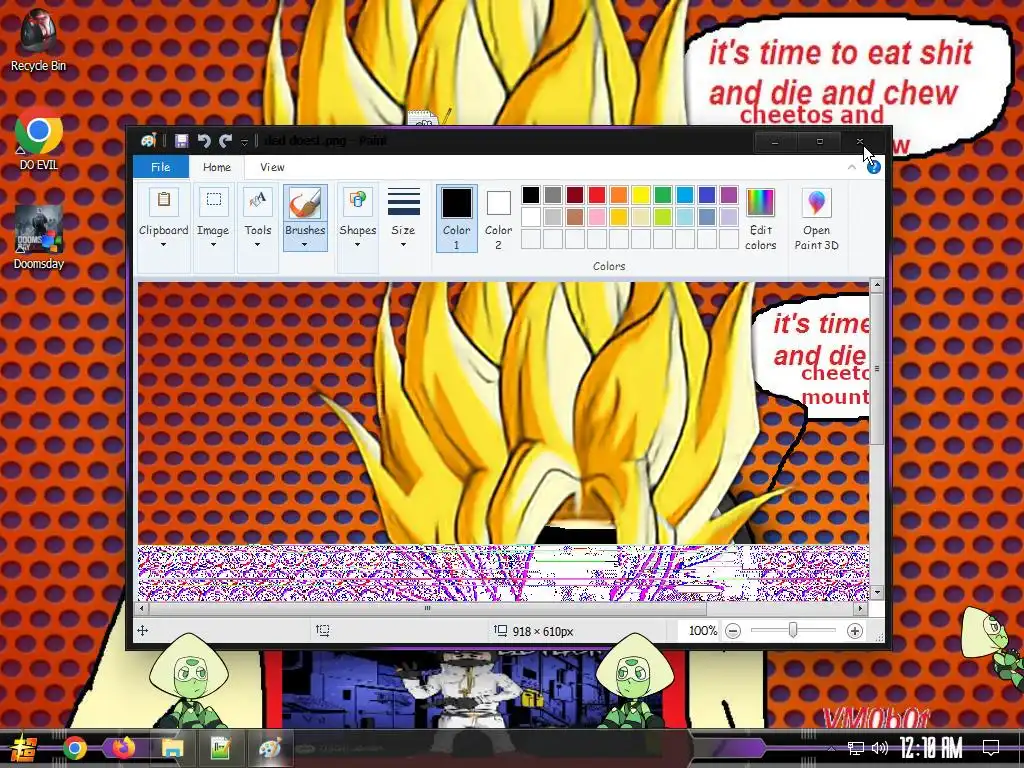Open Firefox from the taskbar
This screenshot has height=768, width=1024.
pos(123,748)
